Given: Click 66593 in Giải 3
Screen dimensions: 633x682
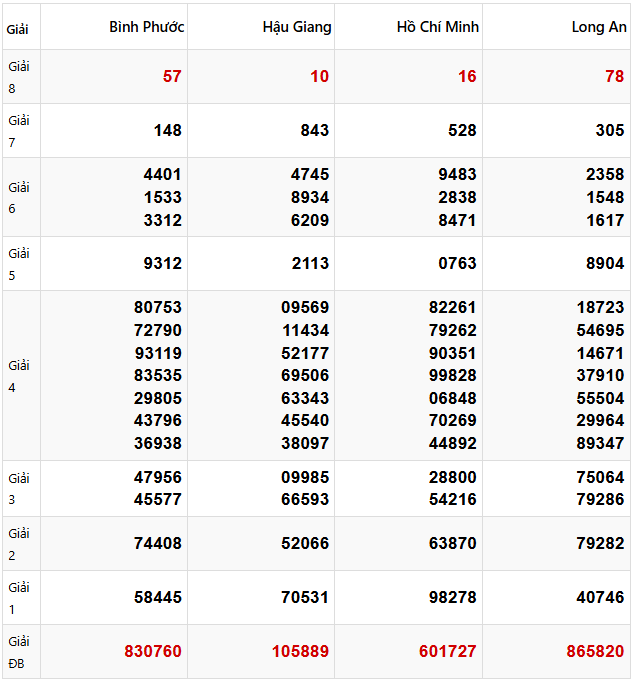Looking at the screenshot, I should point(305,499).
